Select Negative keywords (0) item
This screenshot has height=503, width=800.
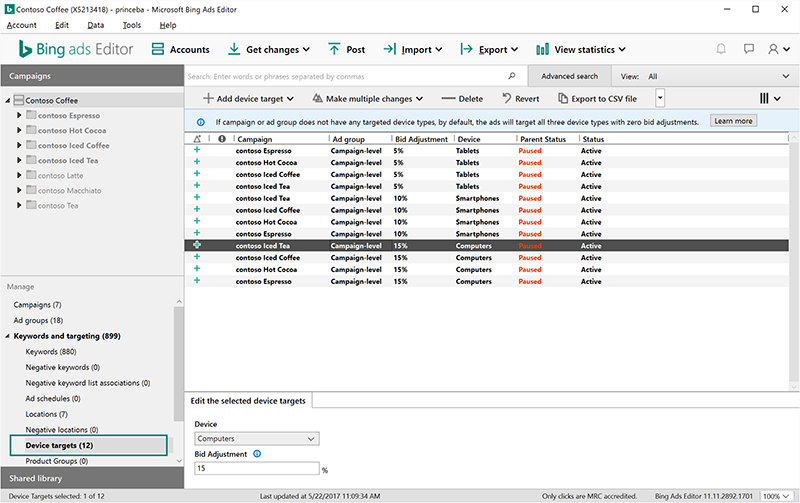[63, 367]
